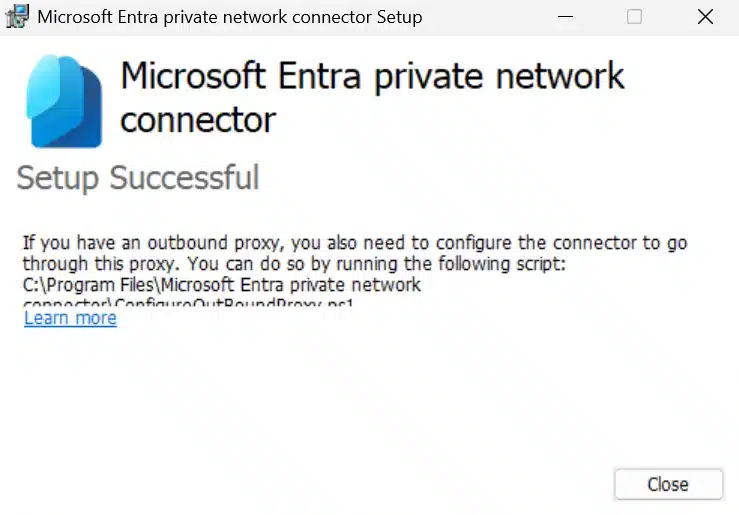
Task: Open the Learn more link
Action: (70, 318)
